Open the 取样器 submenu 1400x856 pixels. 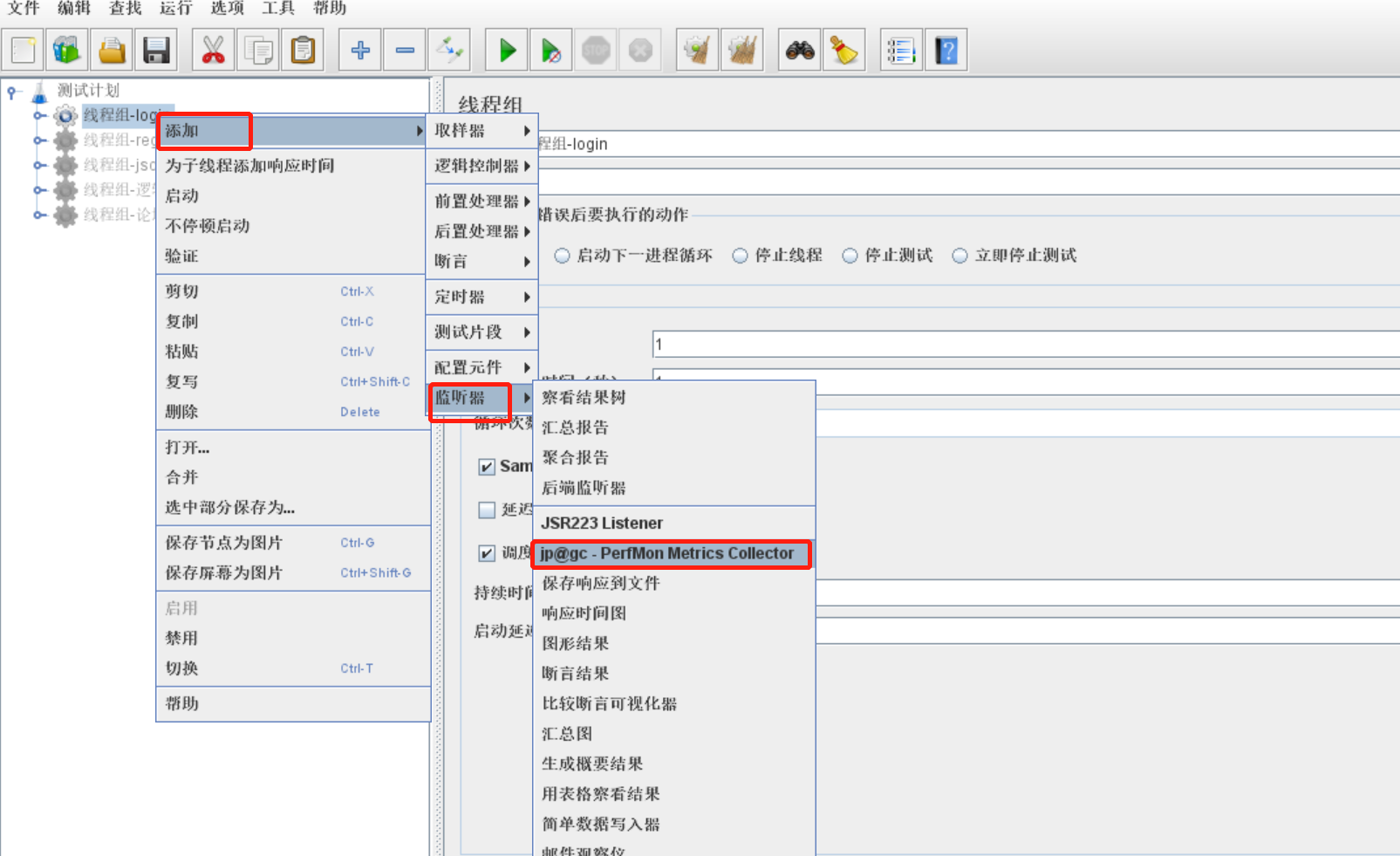click(x=481, y=131)
